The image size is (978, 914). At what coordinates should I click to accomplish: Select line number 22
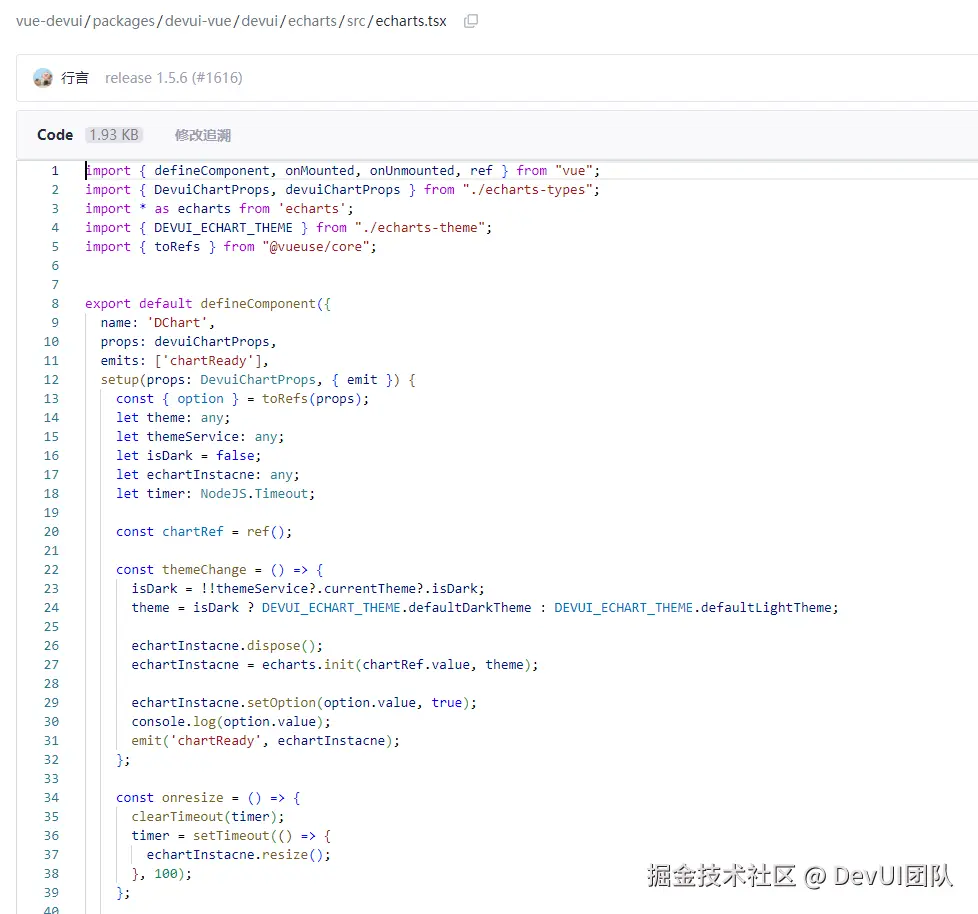[52, 570]
